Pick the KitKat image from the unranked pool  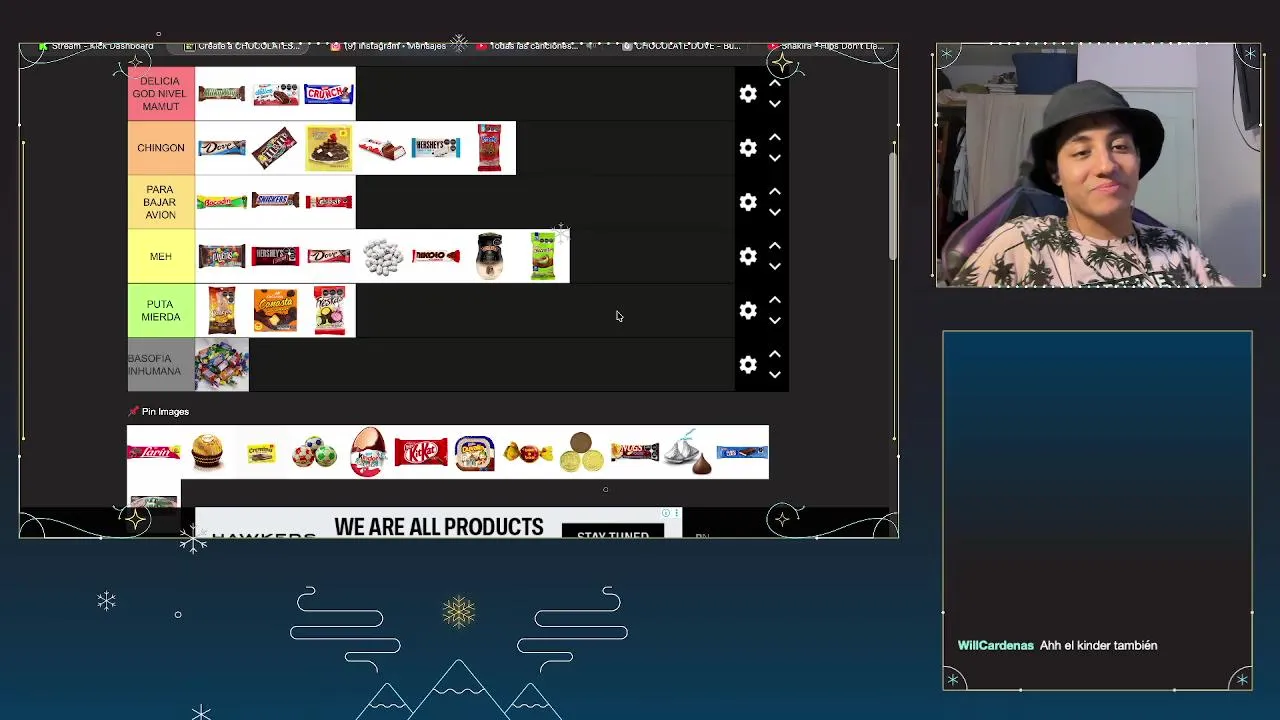[x=421, y=452]
